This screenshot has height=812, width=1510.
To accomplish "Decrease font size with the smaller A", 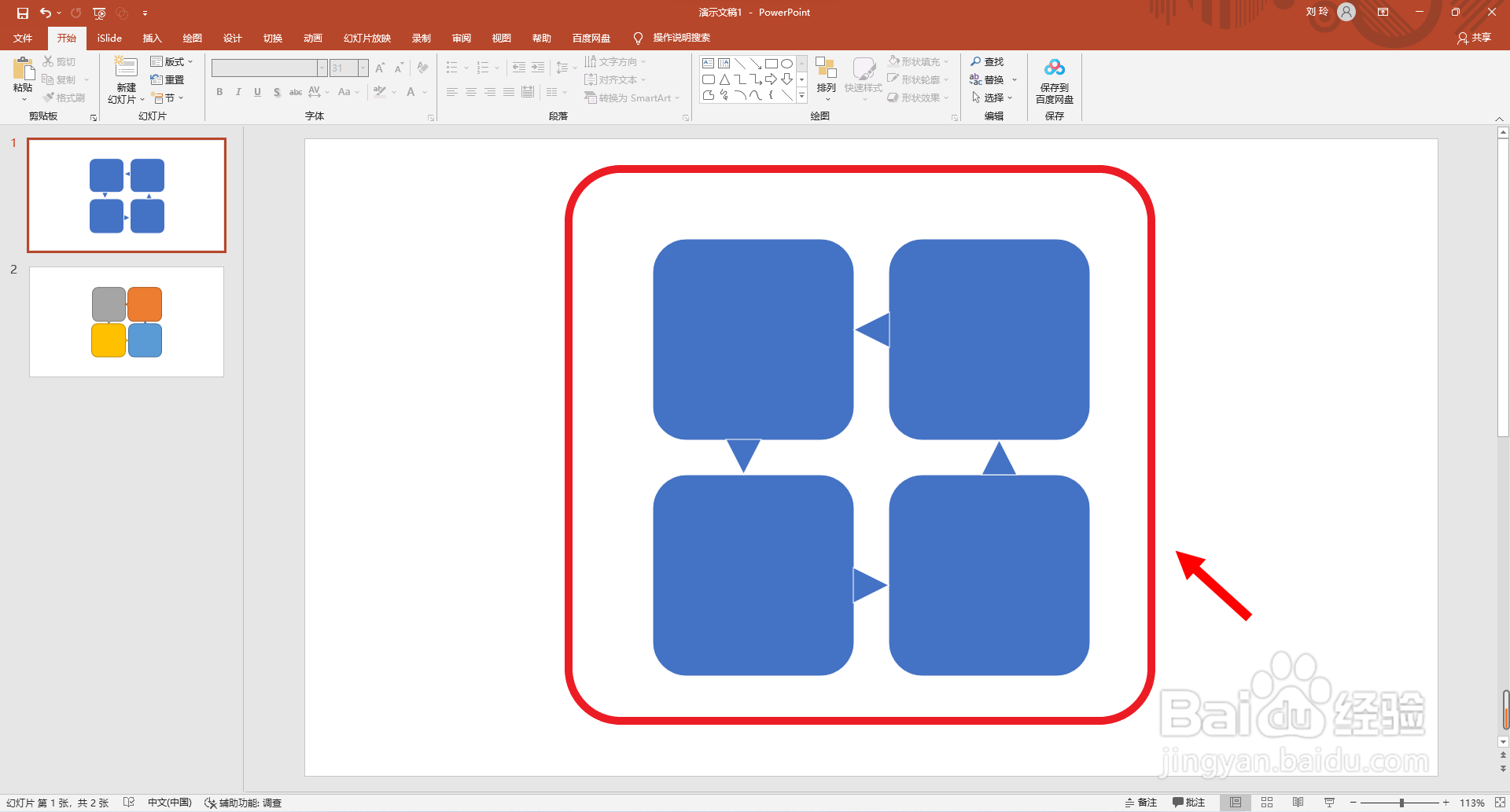I will 399,68.
